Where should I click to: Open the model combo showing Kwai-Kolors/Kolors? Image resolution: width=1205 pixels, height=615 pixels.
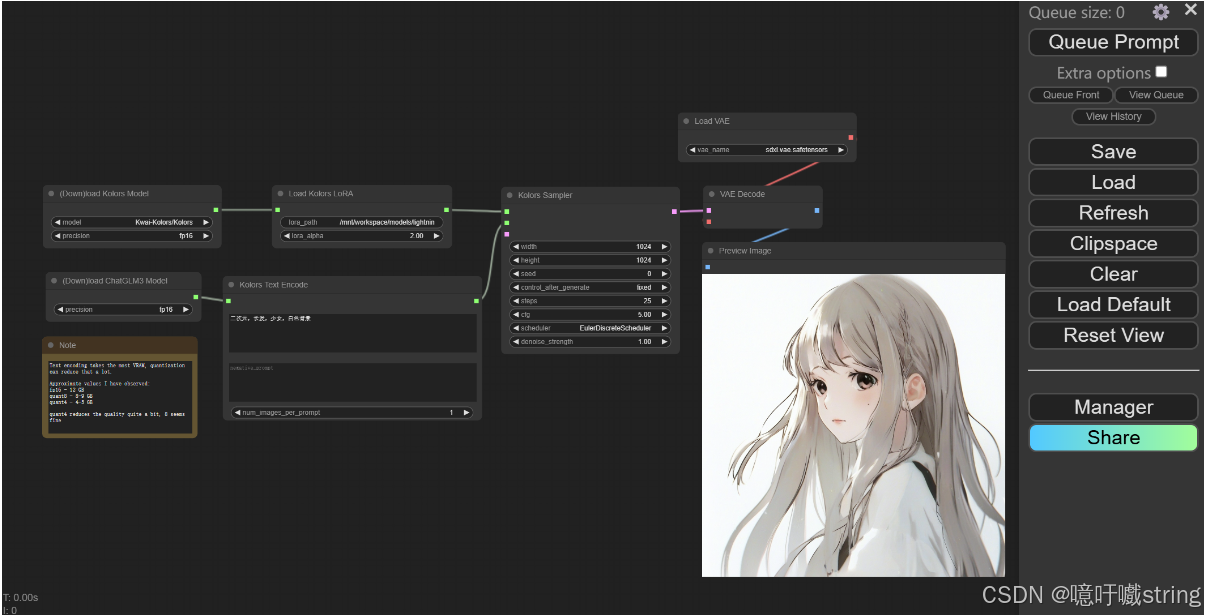point(132,222)
